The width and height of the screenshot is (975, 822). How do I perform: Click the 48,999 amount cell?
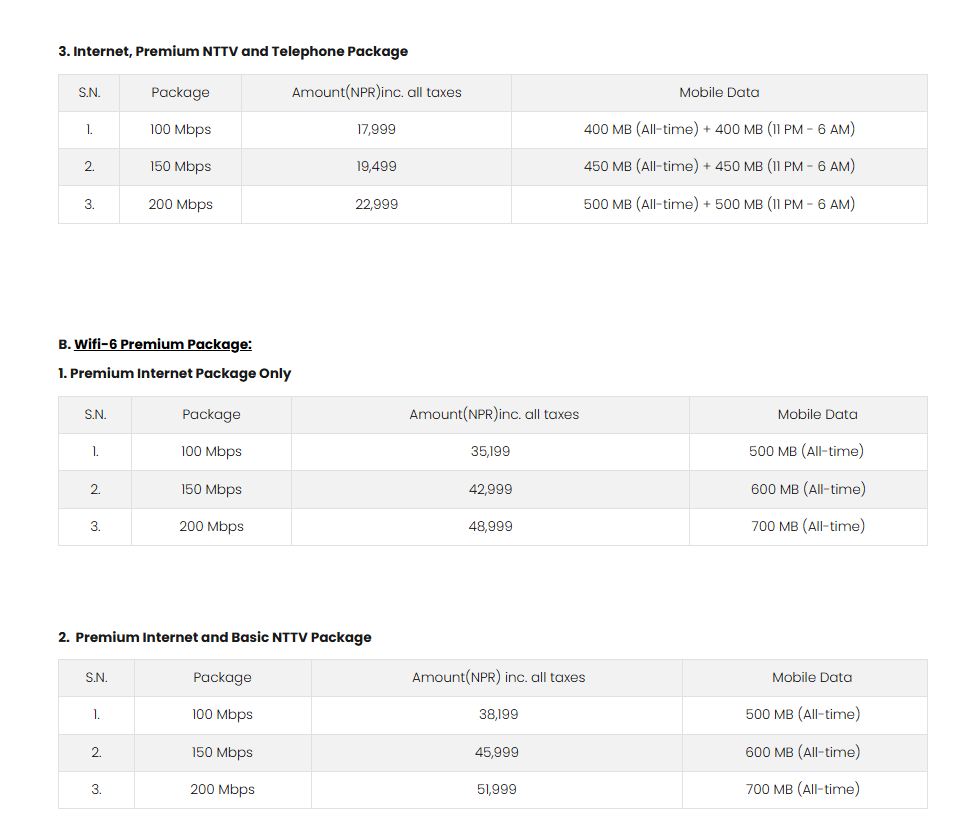pos(490,526)
